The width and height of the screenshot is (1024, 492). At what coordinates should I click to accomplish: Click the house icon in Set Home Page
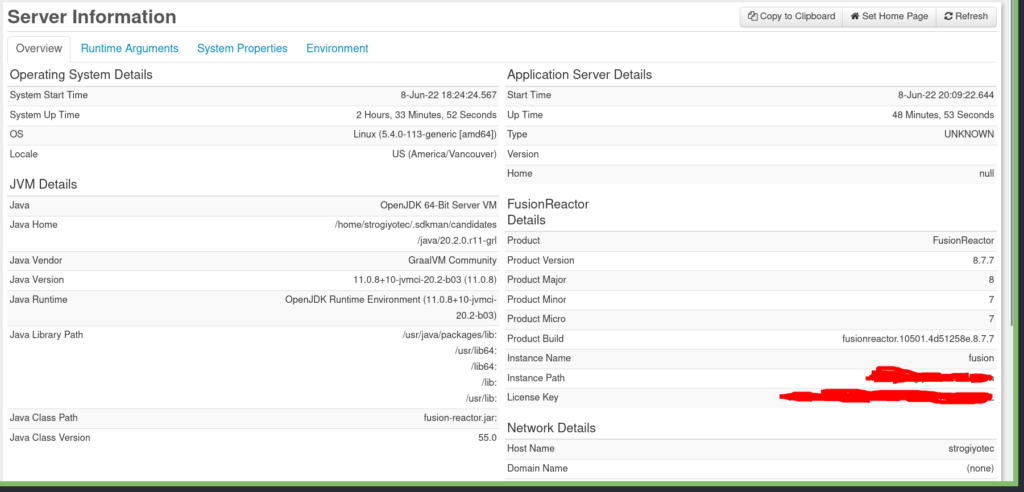(x=855, y=16)
